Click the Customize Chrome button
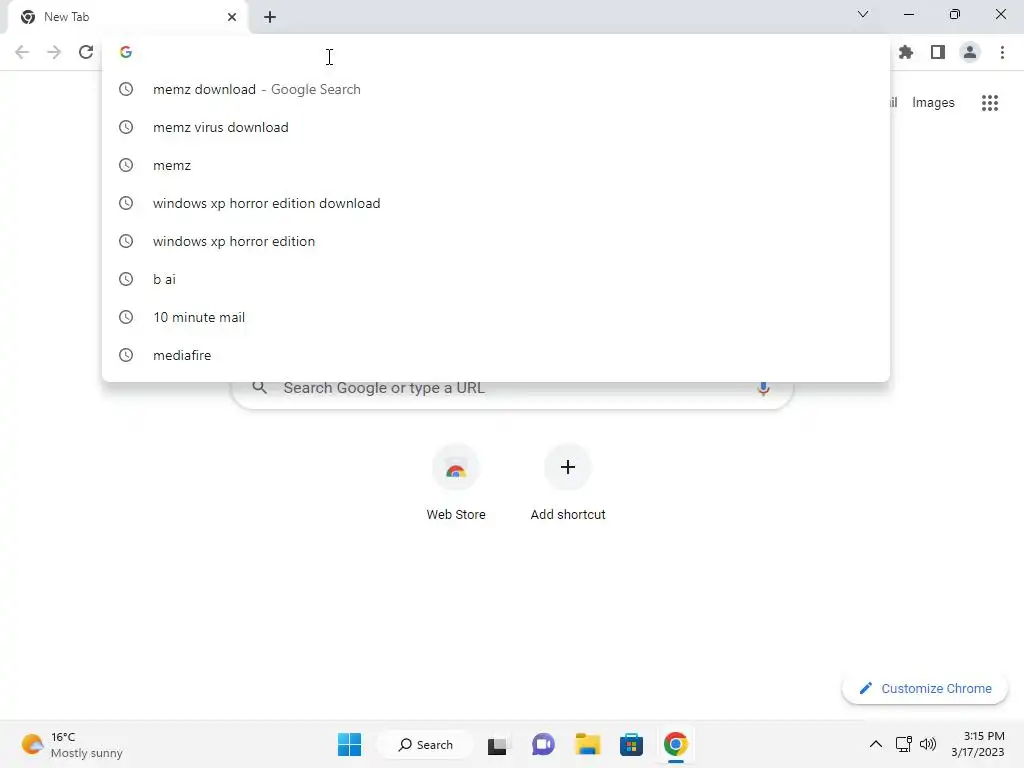 coord(925,688)
